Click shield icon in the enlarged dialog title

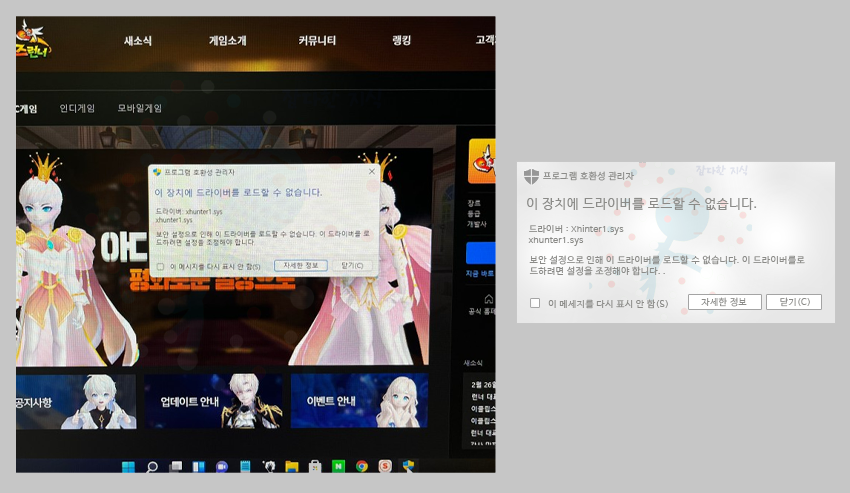point(531,176)
